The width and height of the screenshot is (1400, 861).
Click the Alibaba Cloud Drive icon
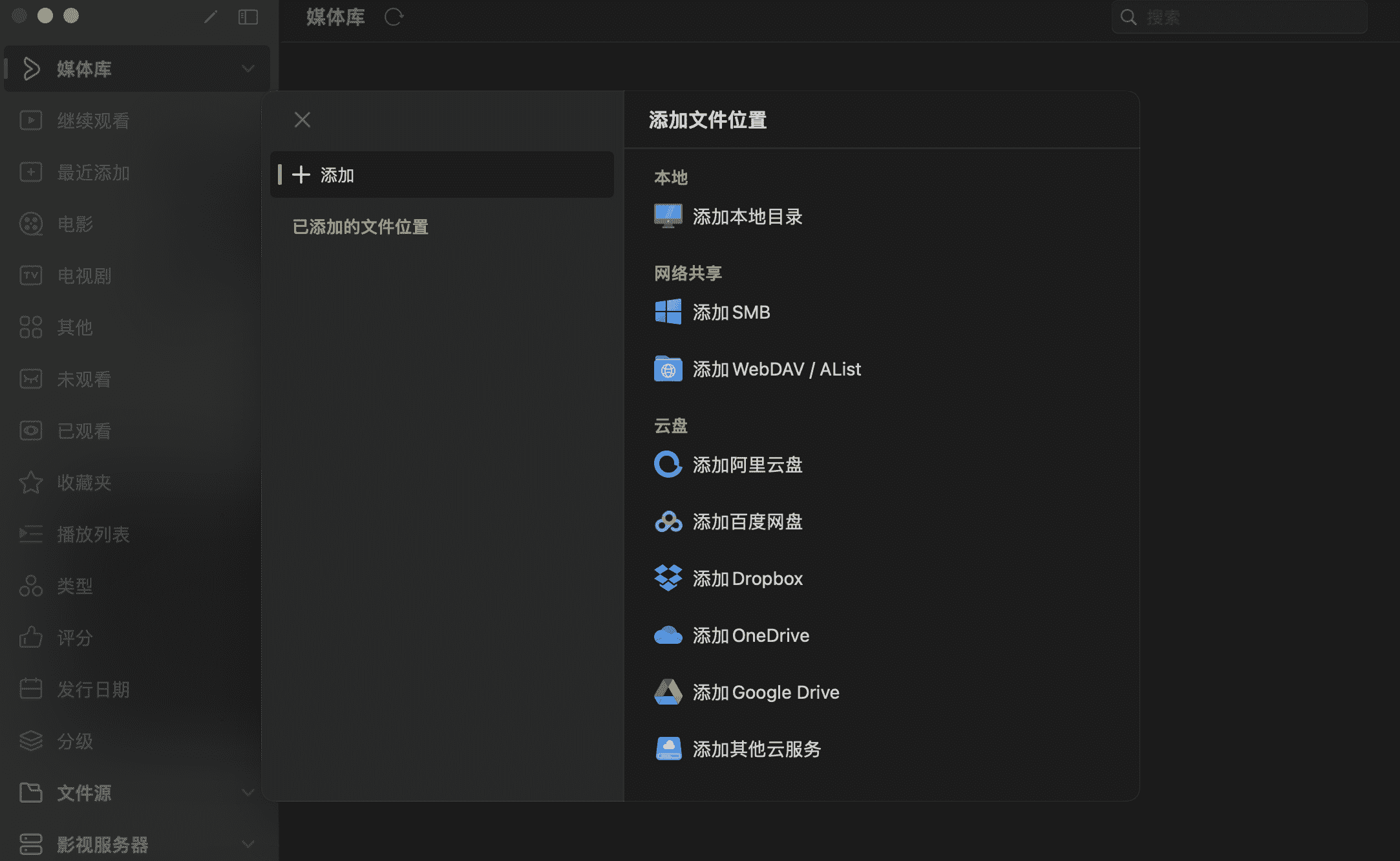click(x=668, y=465)
